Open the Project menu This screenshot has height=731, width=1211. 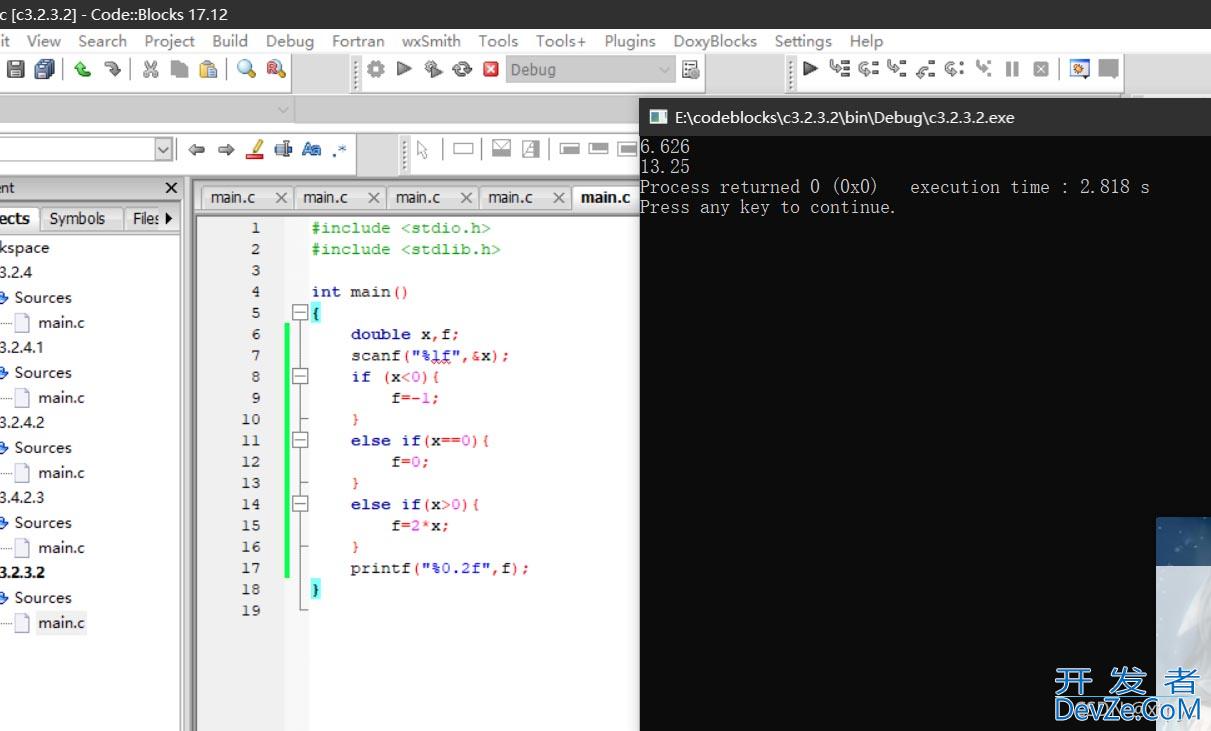pos(169,41)
